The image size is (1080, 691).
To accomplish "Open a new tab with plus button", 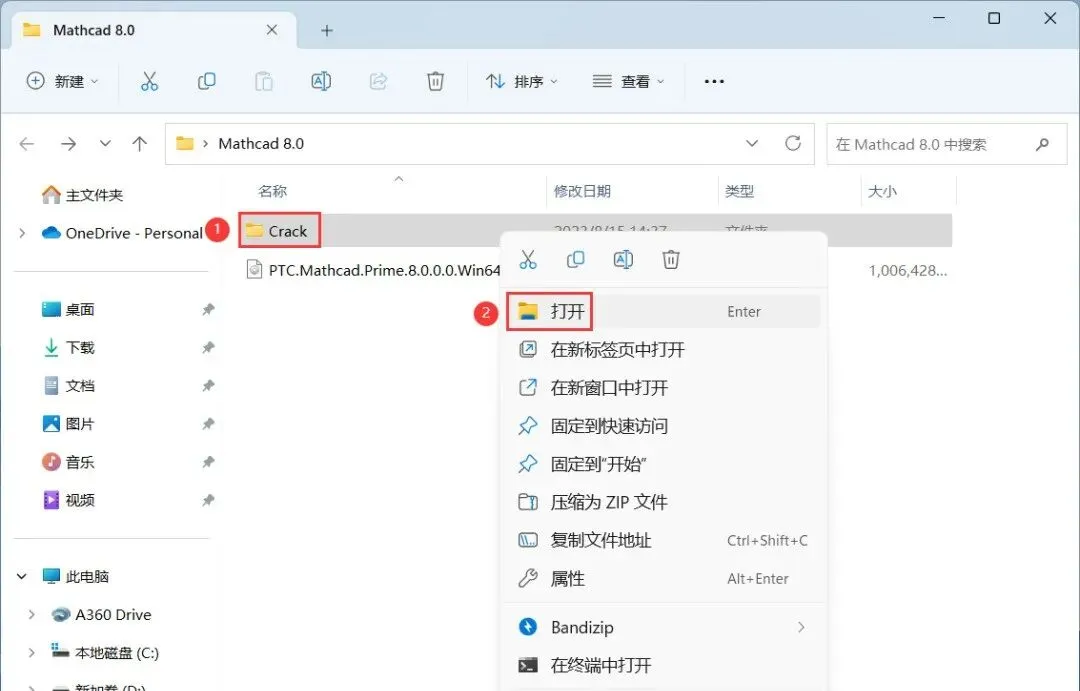I will pos(327,30).
